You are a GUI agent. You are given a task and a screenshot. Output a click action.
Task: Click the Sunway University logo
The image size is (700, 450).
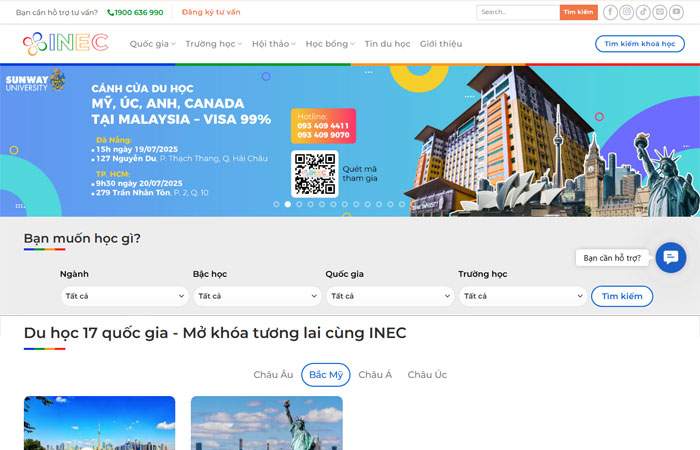34,81
